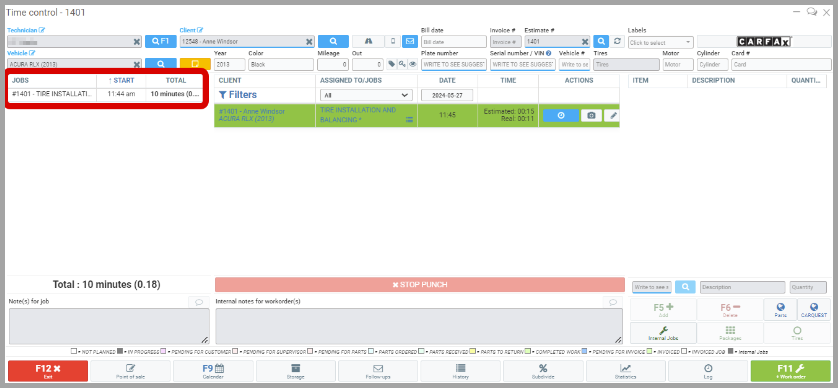The height and width of the screenshot is (388, 838).
Task: Click into the Plate number input field
Action: (x=454, y=65)
